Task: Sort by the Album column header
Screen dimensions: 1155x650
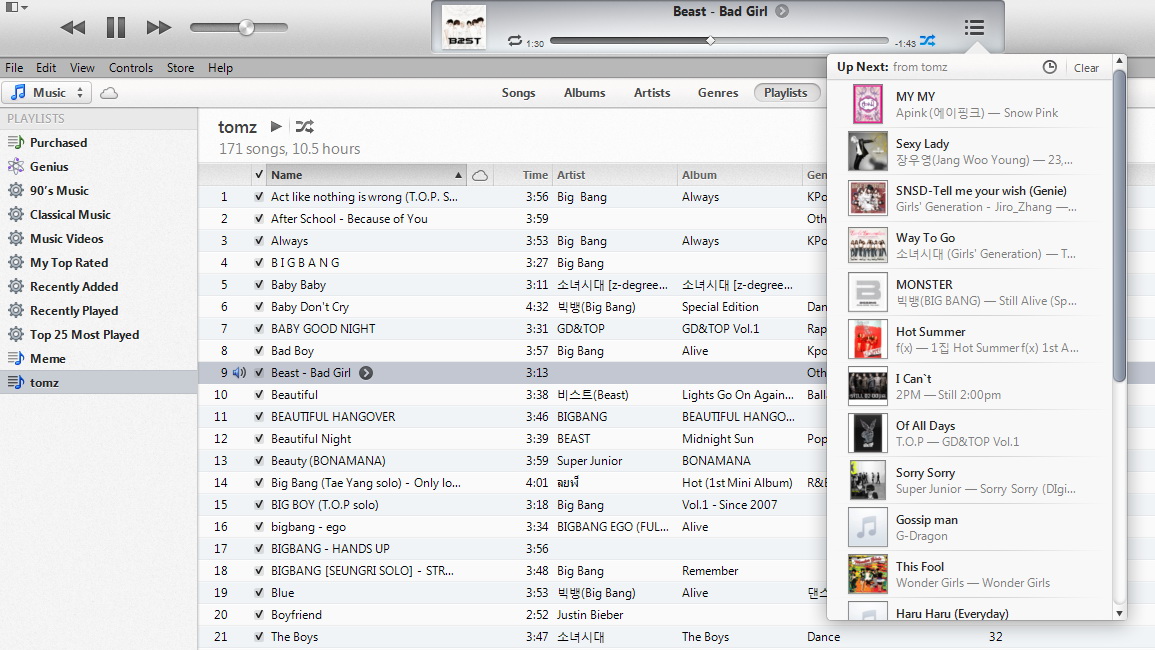Action: (740, 175)
